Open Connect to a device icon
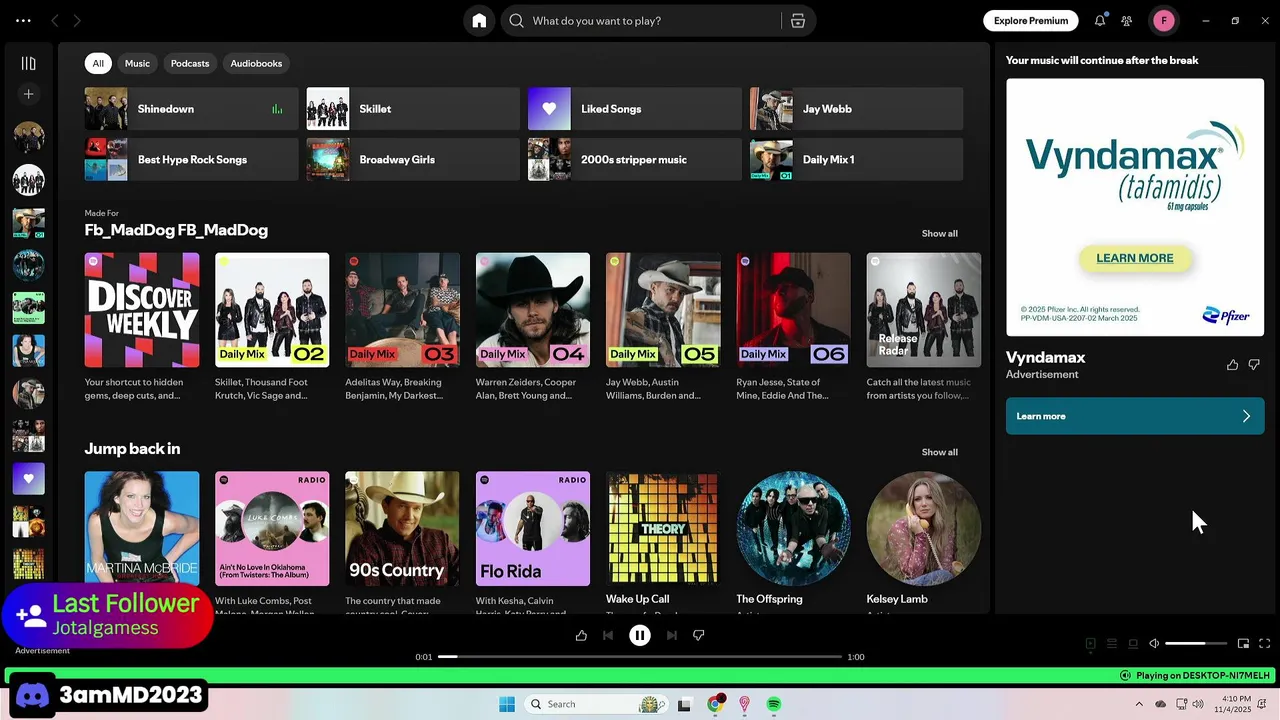The image size is (1280, 720). (1133, 644)
